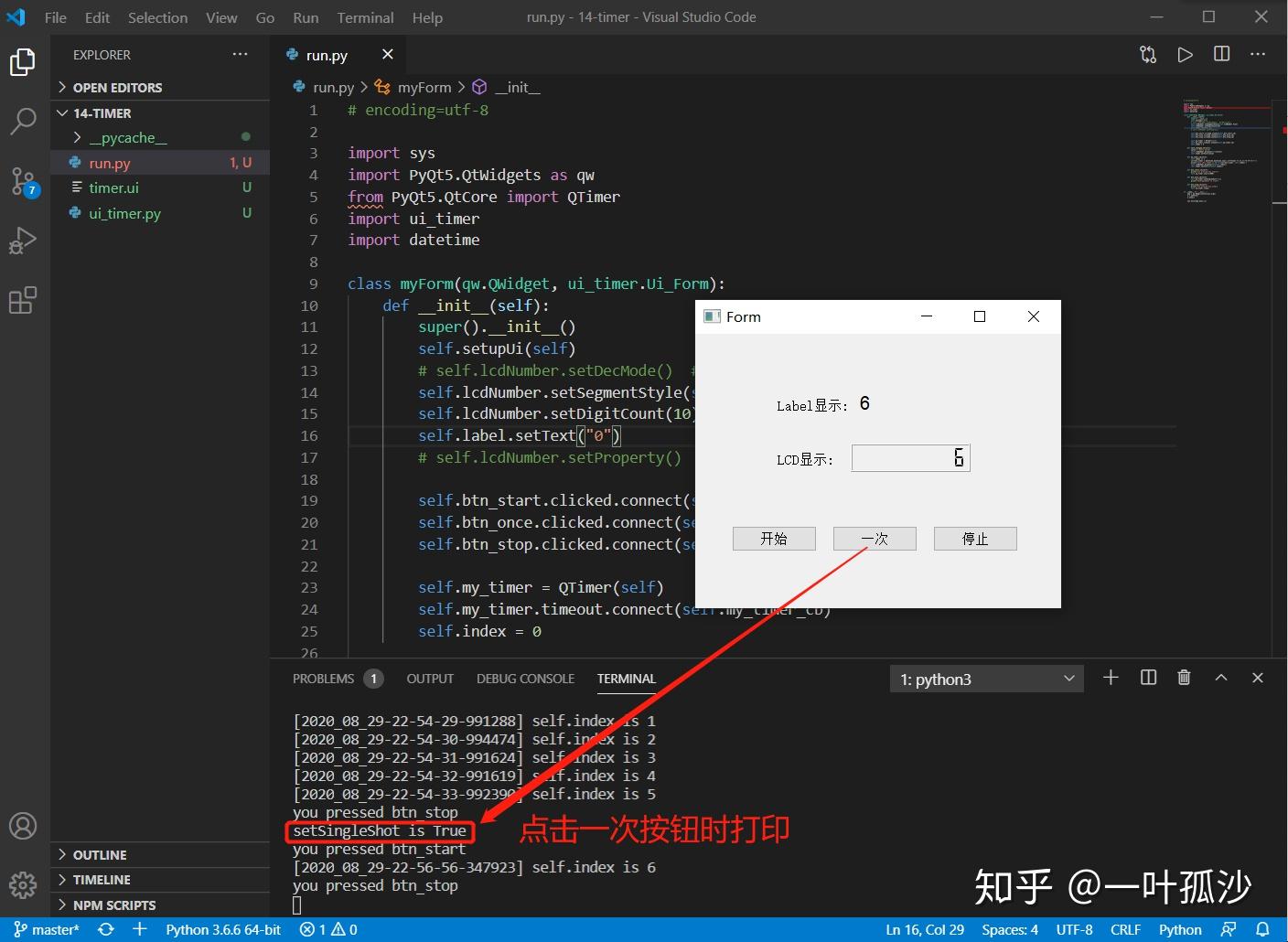Screen dimensions: 1288x942
Task: Maximize the terminal panel size
Action: click(1221, 678)
